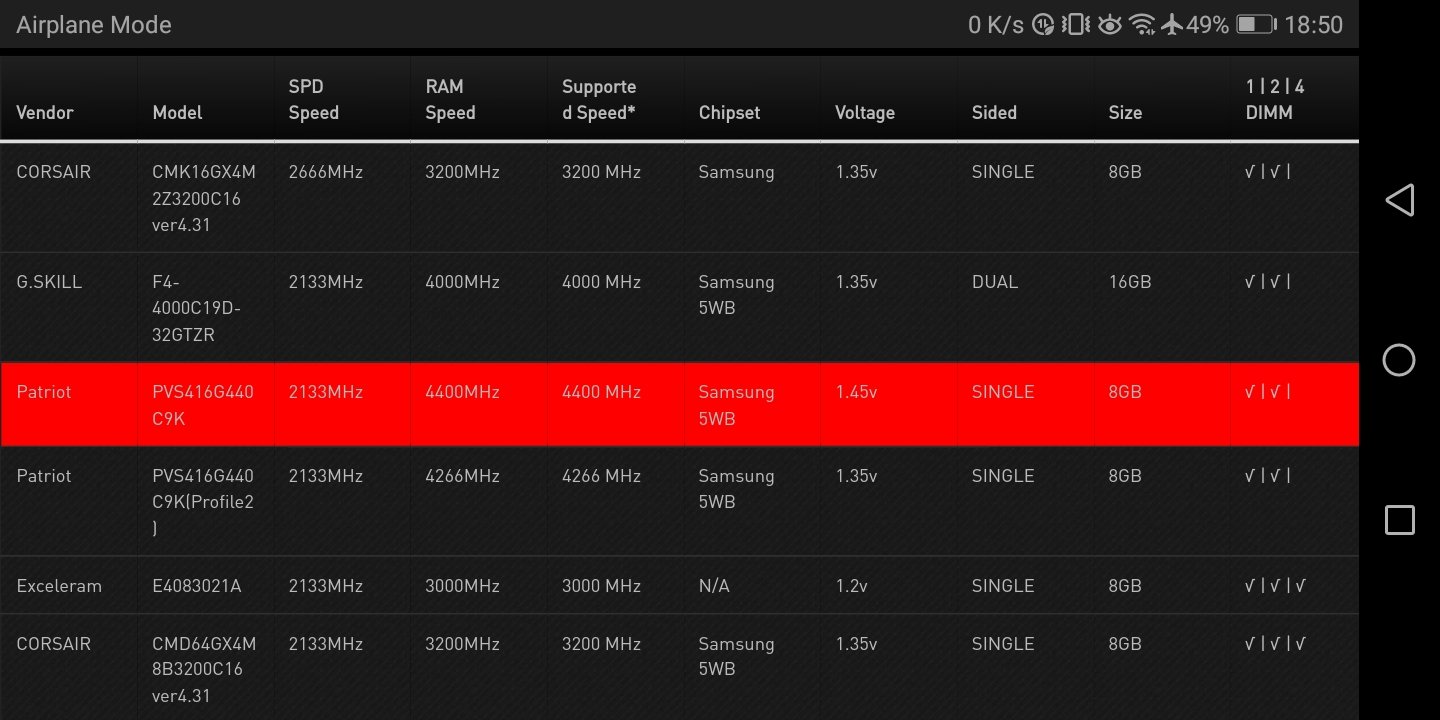Tap the battery status bar icon
Screen dimensions: 1440x720
[1255, 25]
